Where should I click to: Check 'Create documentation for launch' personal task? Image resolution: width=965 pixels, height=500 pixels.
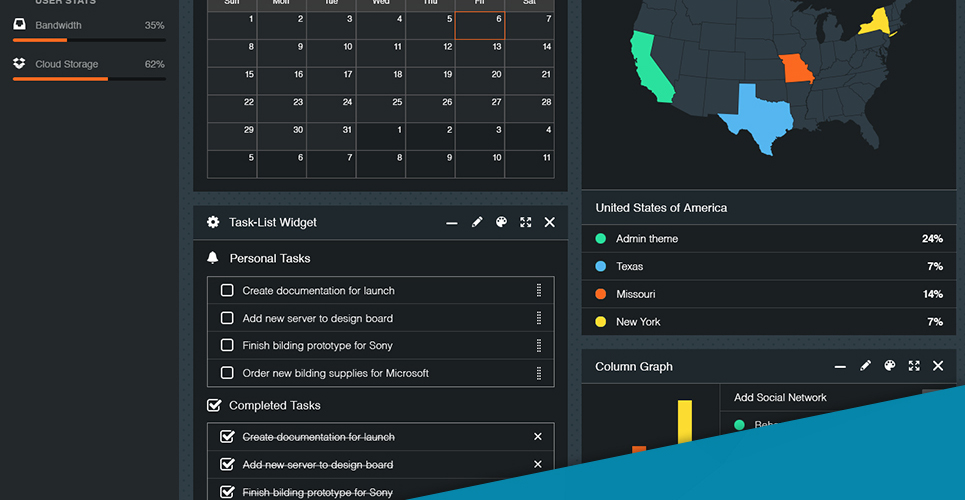point(227,290)
